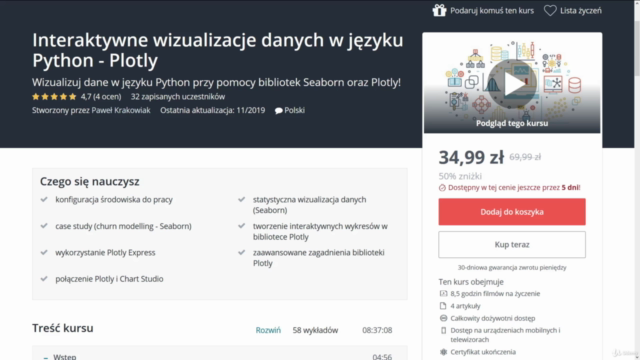Click checkmark beside tworzenie interaktywnych wykresów
Screen dimensions: 640x360
point(242,226)
